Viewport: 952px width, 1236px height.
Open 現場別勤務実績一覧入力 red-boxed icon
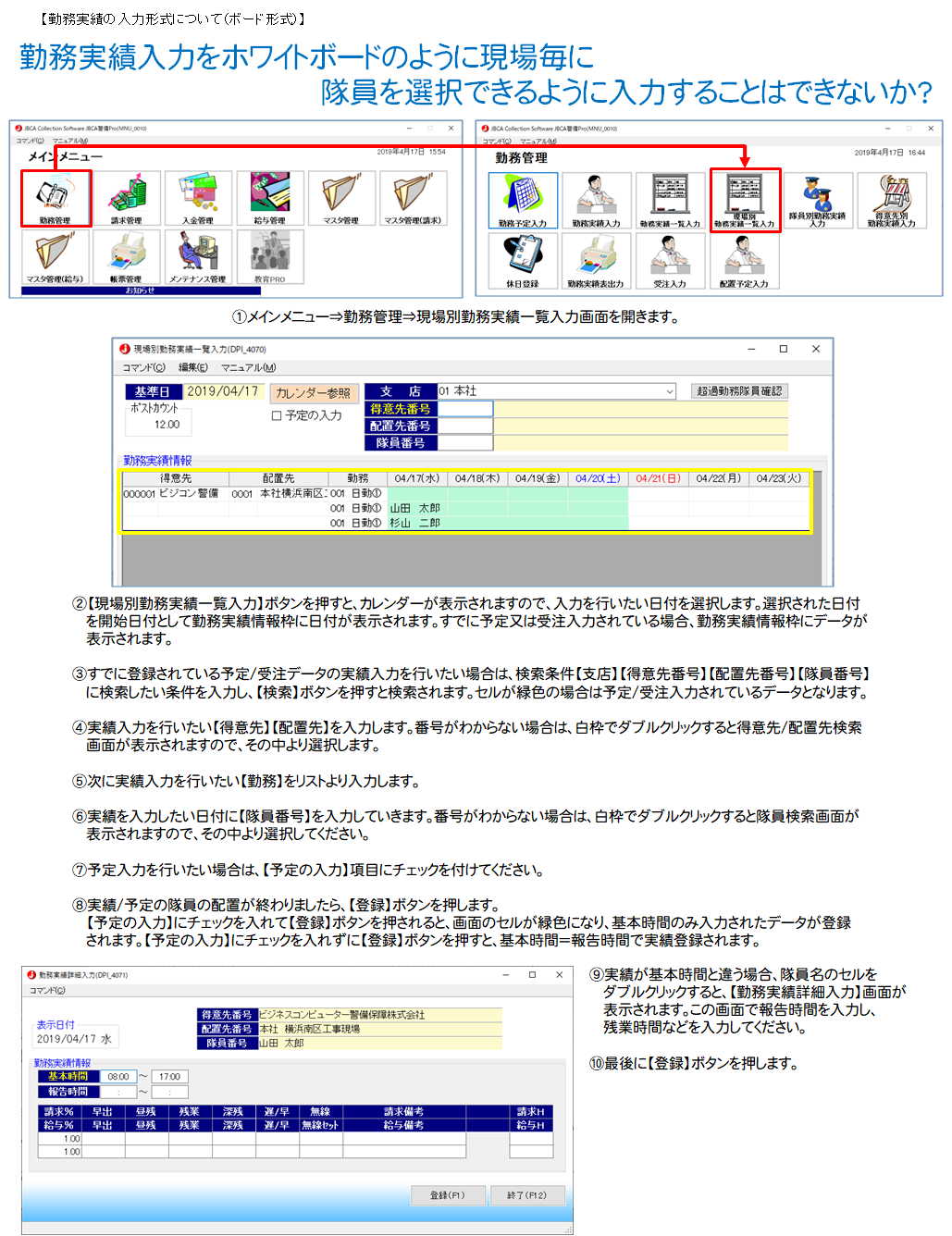(x=745, y=199)
